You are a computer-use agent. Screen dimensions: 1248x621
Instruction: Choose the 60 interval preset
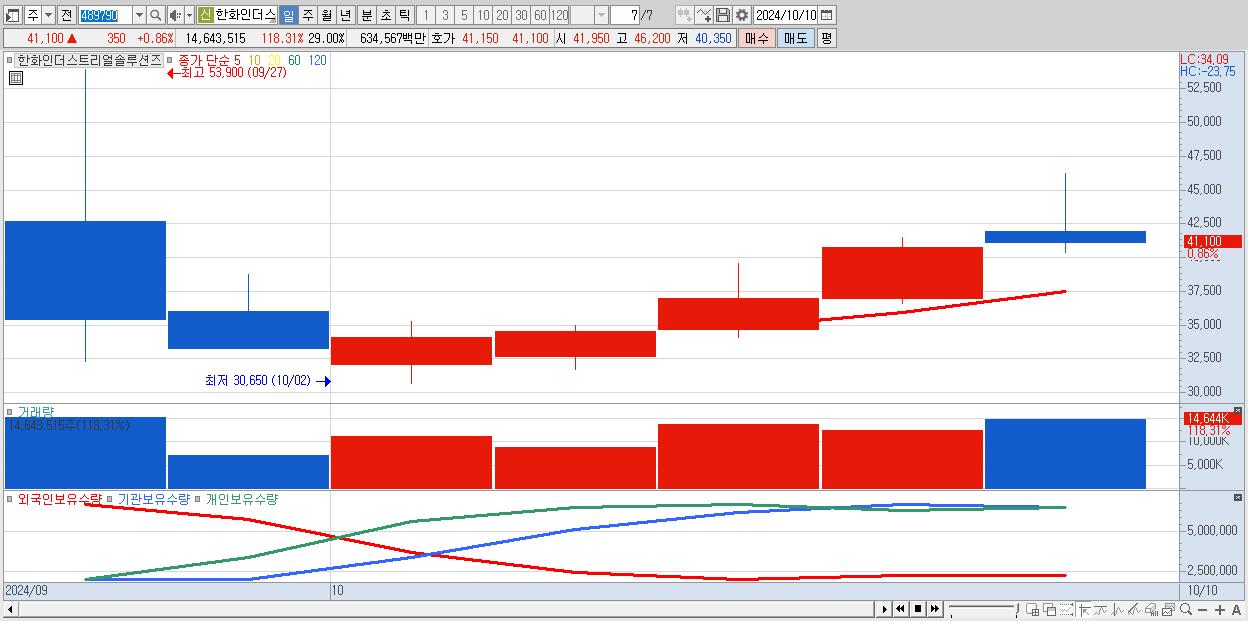(x=540, y=15)
